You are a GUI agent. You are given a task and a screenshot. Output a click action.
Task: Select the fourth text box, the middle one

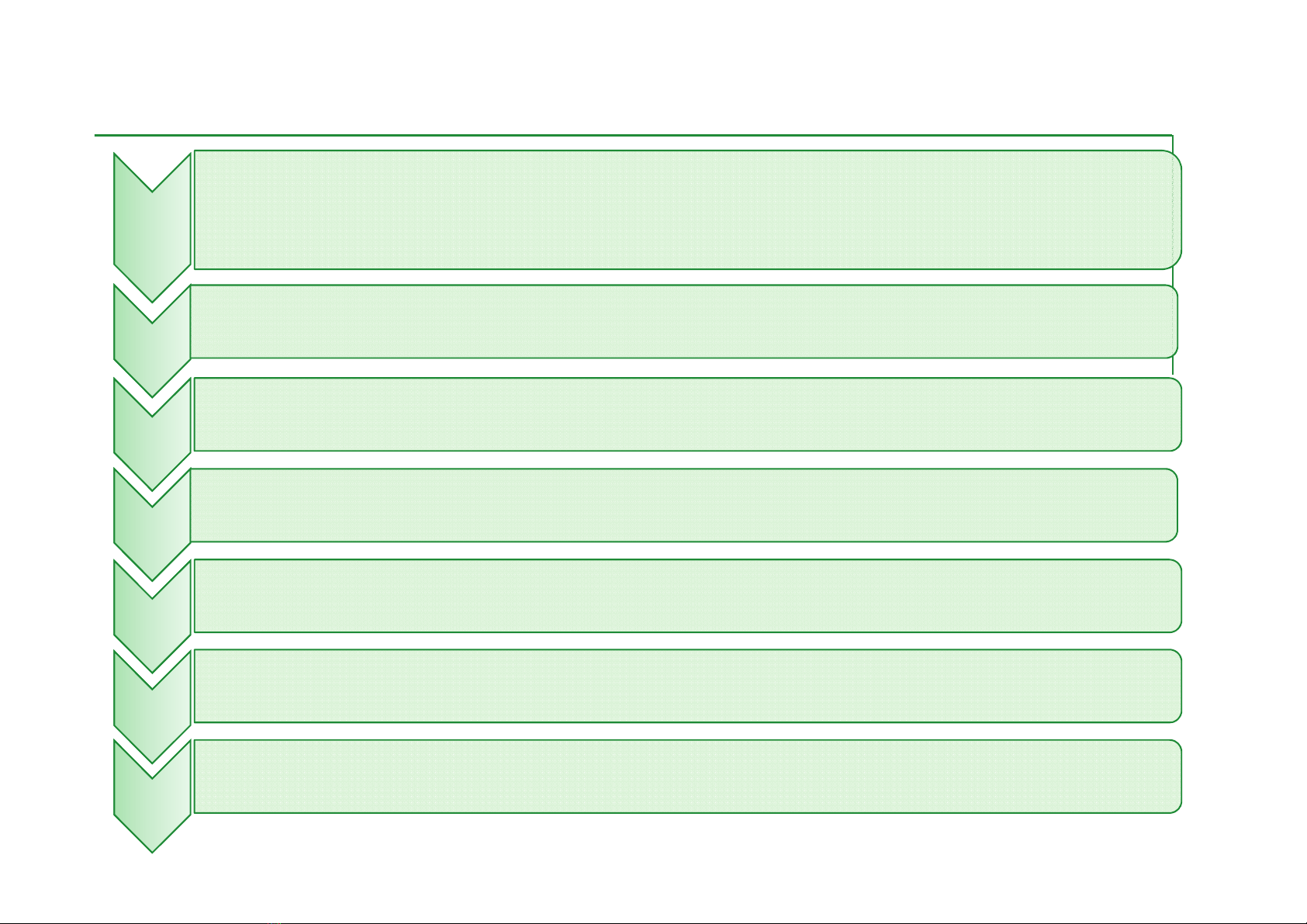(683, 505)
